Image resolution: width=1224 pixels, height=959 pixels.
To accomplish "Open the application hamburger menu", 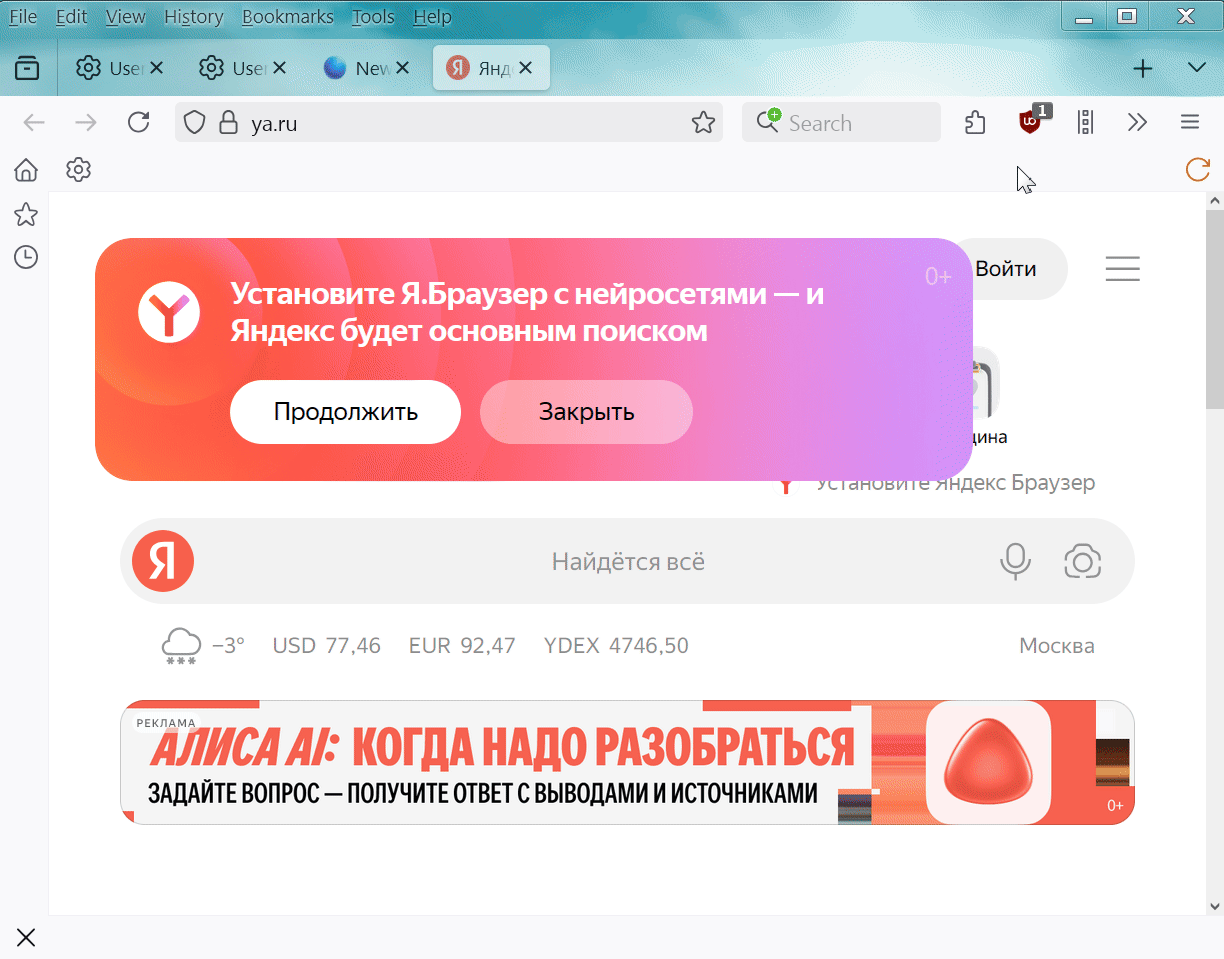I will 1190,123.
